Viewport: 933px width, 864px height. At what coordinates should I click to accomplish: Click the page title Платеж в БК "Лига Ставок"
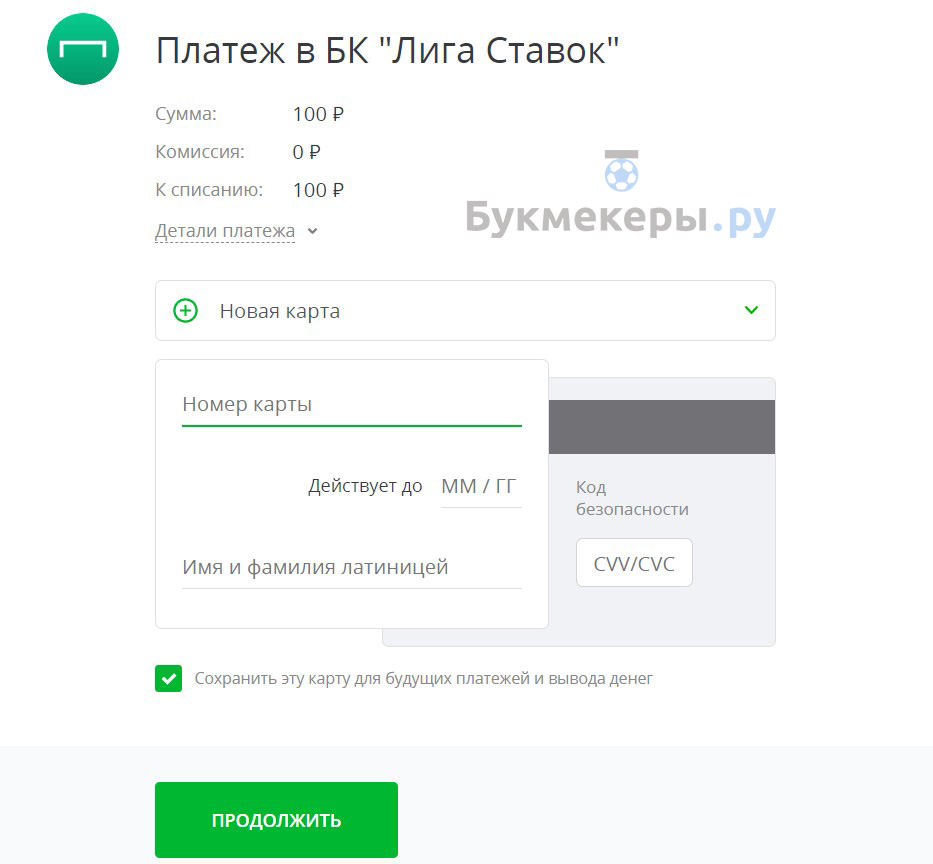pos(387,50)
